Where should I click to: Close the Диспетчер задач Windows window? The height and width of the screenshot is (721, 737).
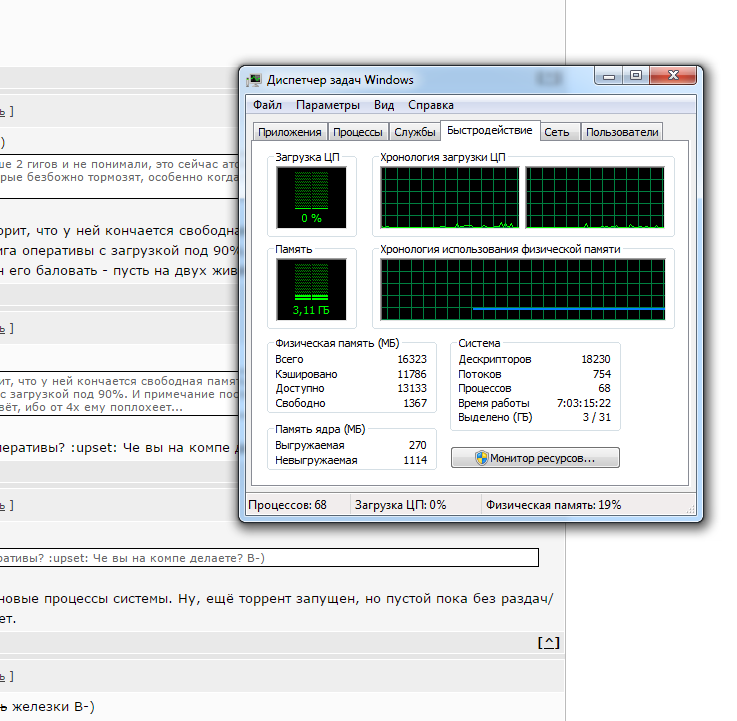(672, 76)
